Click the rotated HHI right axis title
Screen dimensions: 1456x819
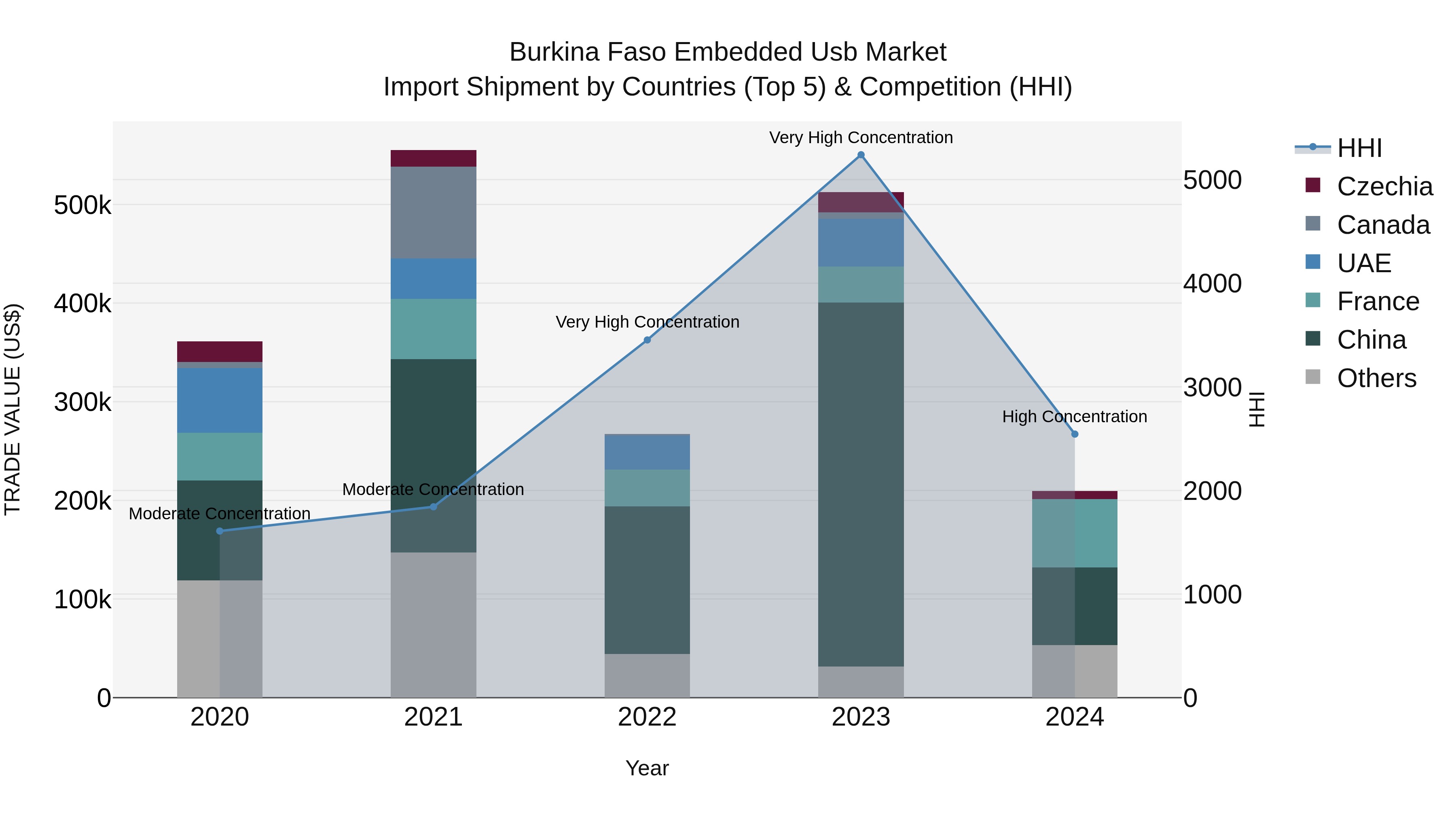click(x=1257, y=409)
